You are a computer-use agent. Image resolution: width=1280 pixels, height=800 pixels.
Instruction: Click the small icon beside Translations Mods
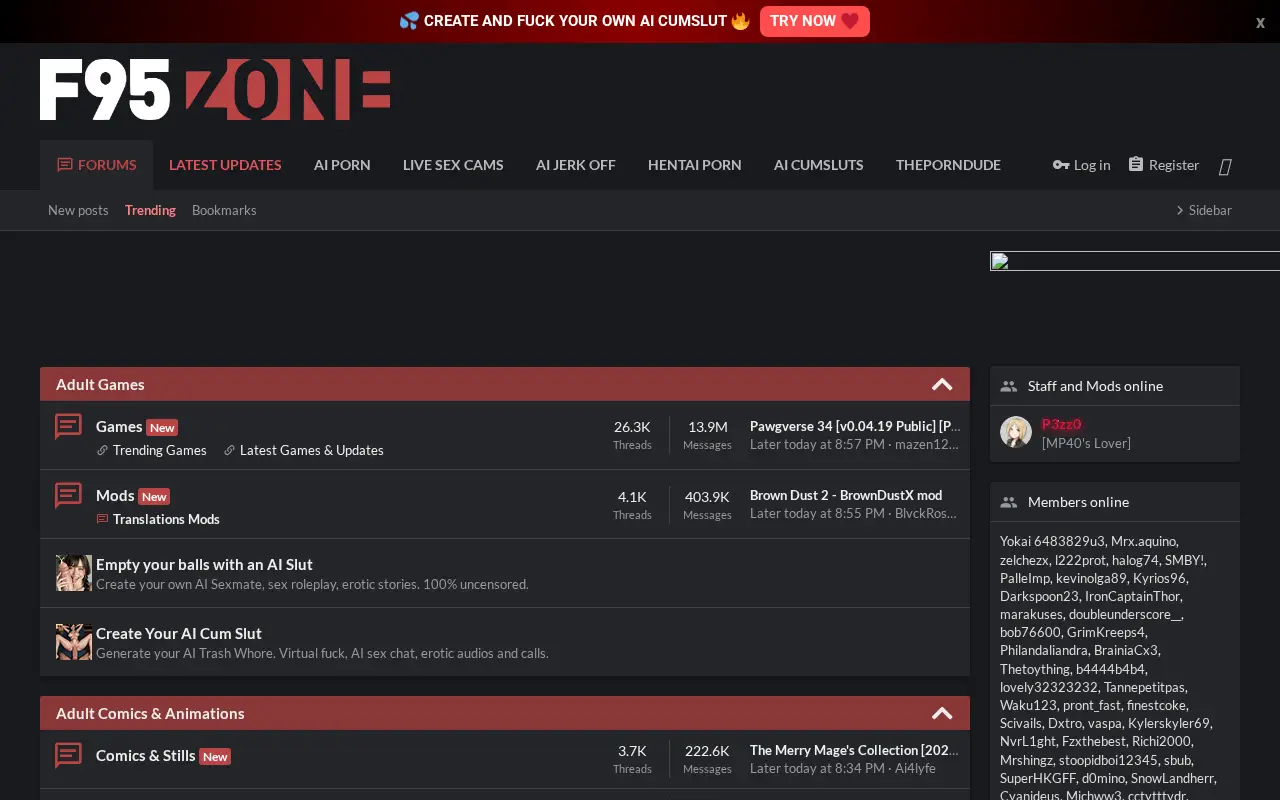102,520
